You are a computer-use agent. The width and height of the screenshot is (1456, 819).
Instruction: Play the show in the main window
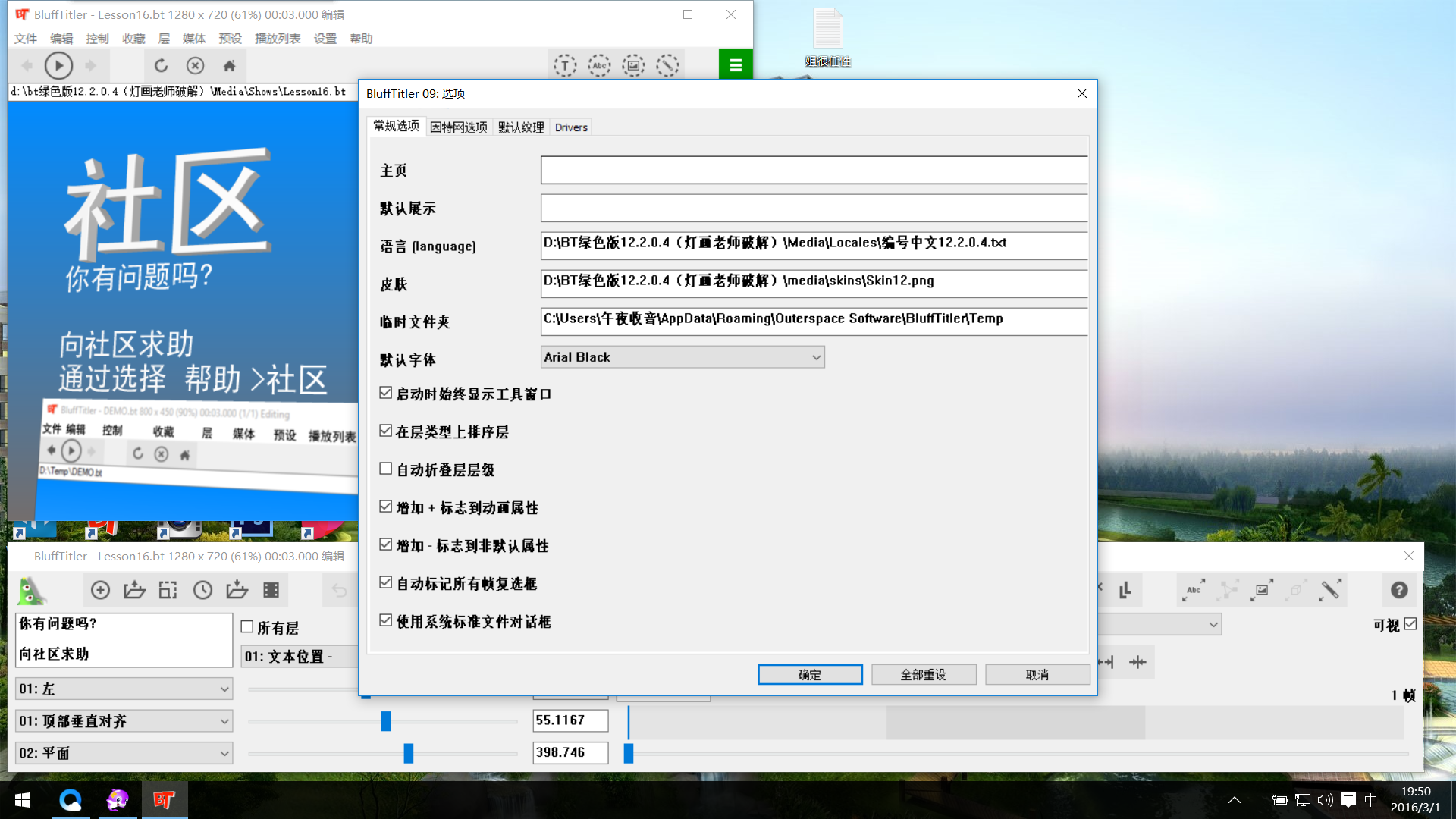(58, 66)
